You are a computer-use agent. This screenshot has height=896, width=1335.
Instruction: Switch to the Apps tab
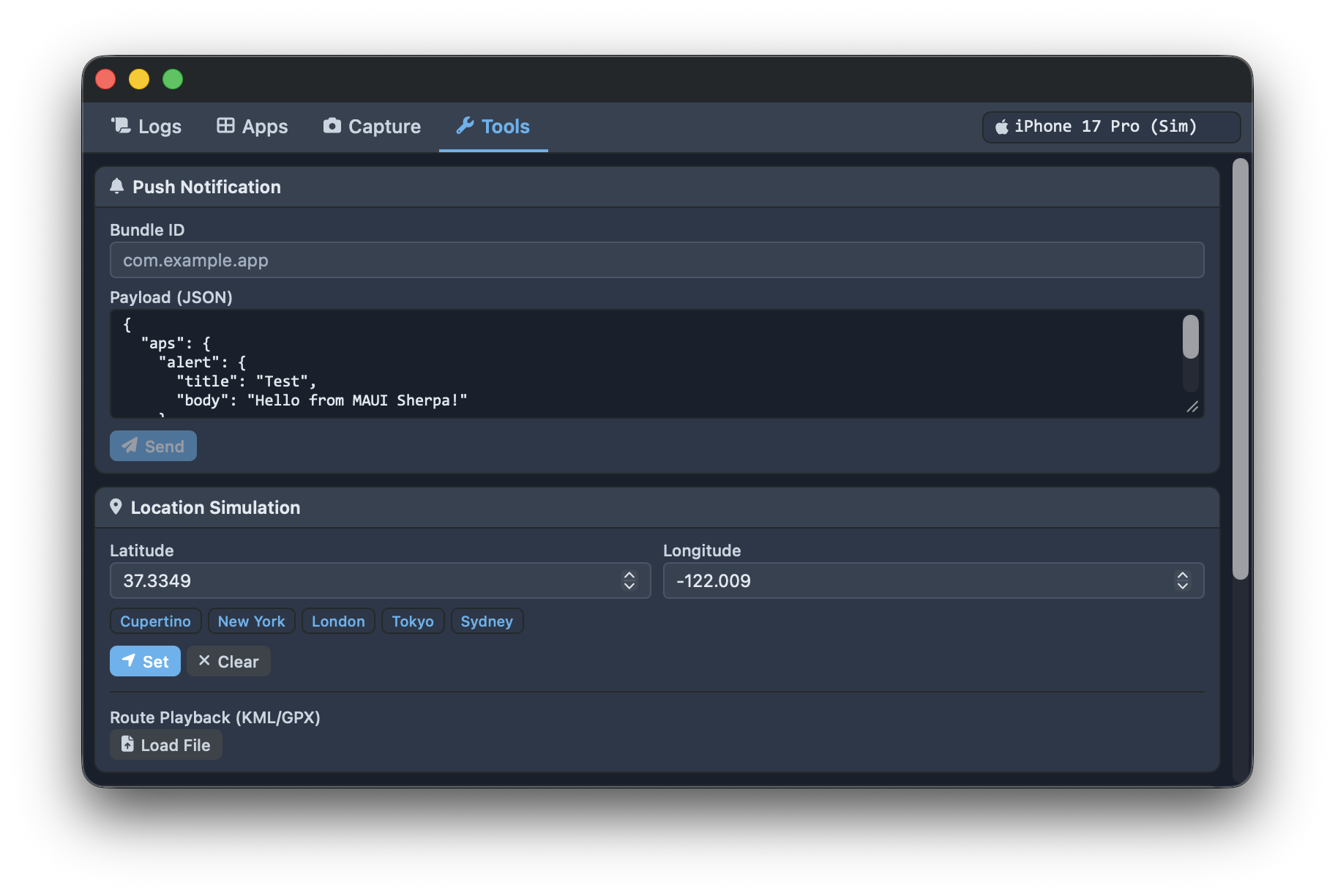point(253,127)
